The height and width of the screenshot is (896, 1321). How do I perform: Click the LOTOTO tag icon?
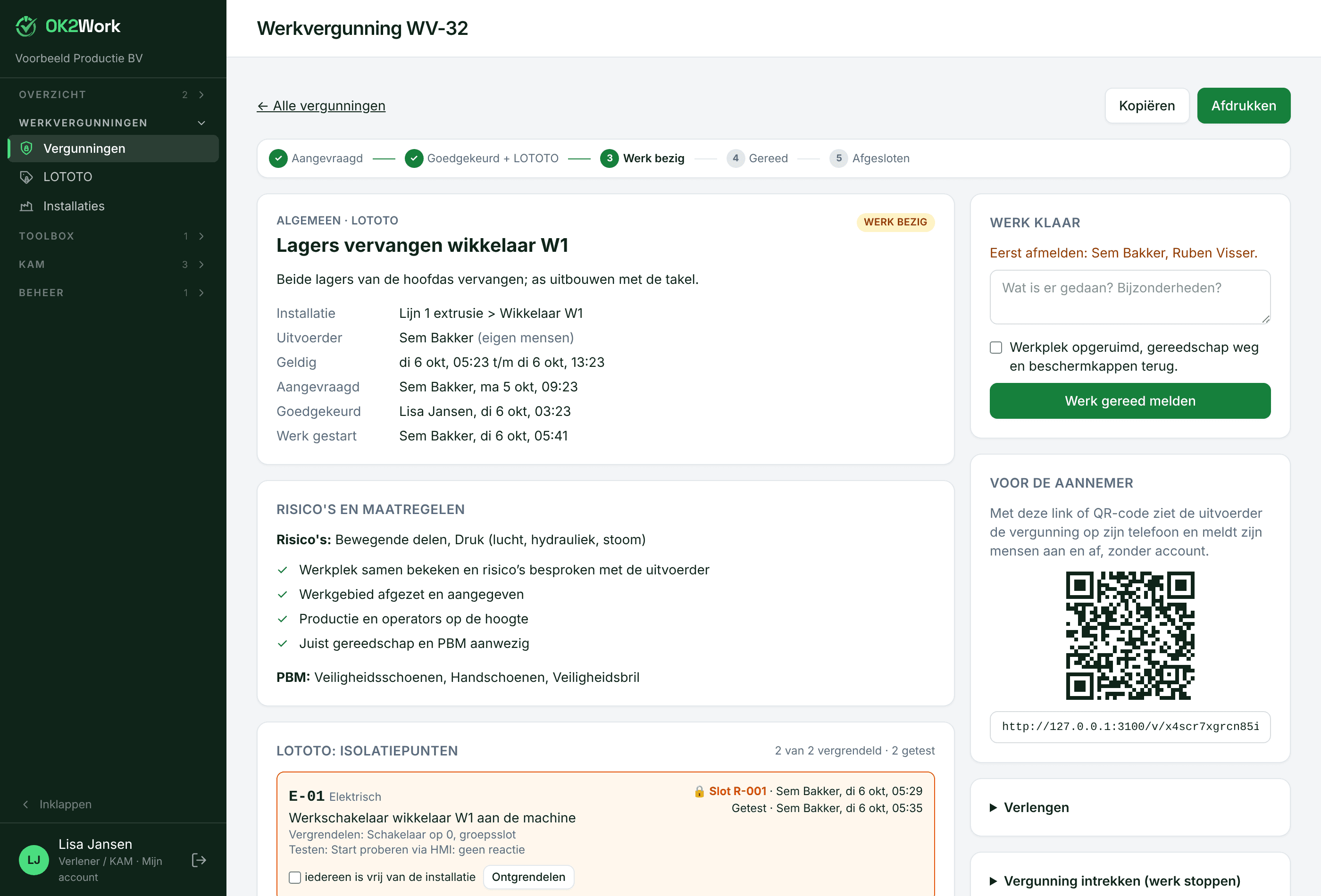coord(26,177)
